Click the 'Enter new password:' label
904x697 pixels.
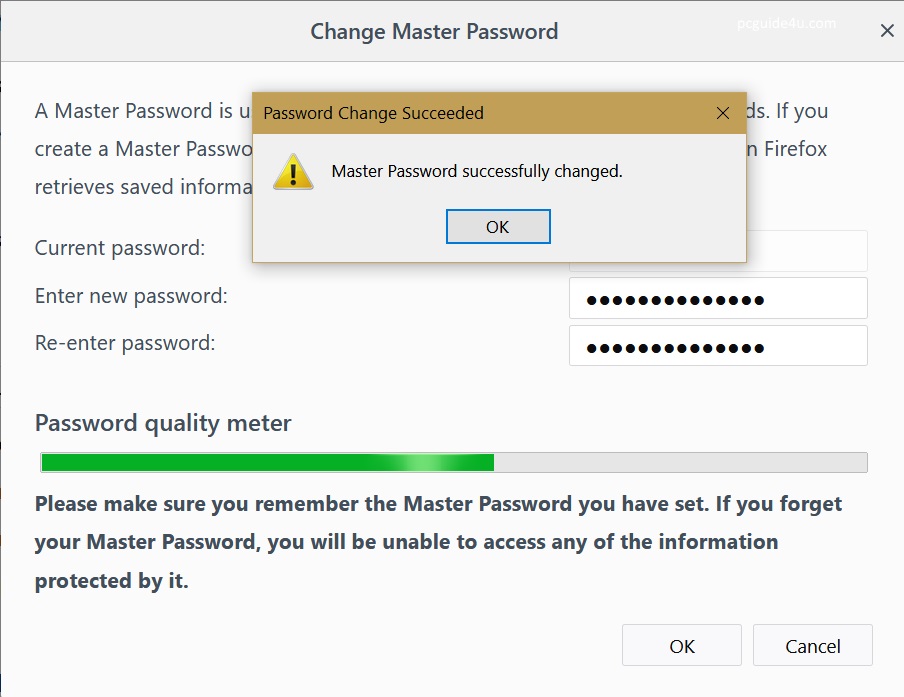coord(131,296)
